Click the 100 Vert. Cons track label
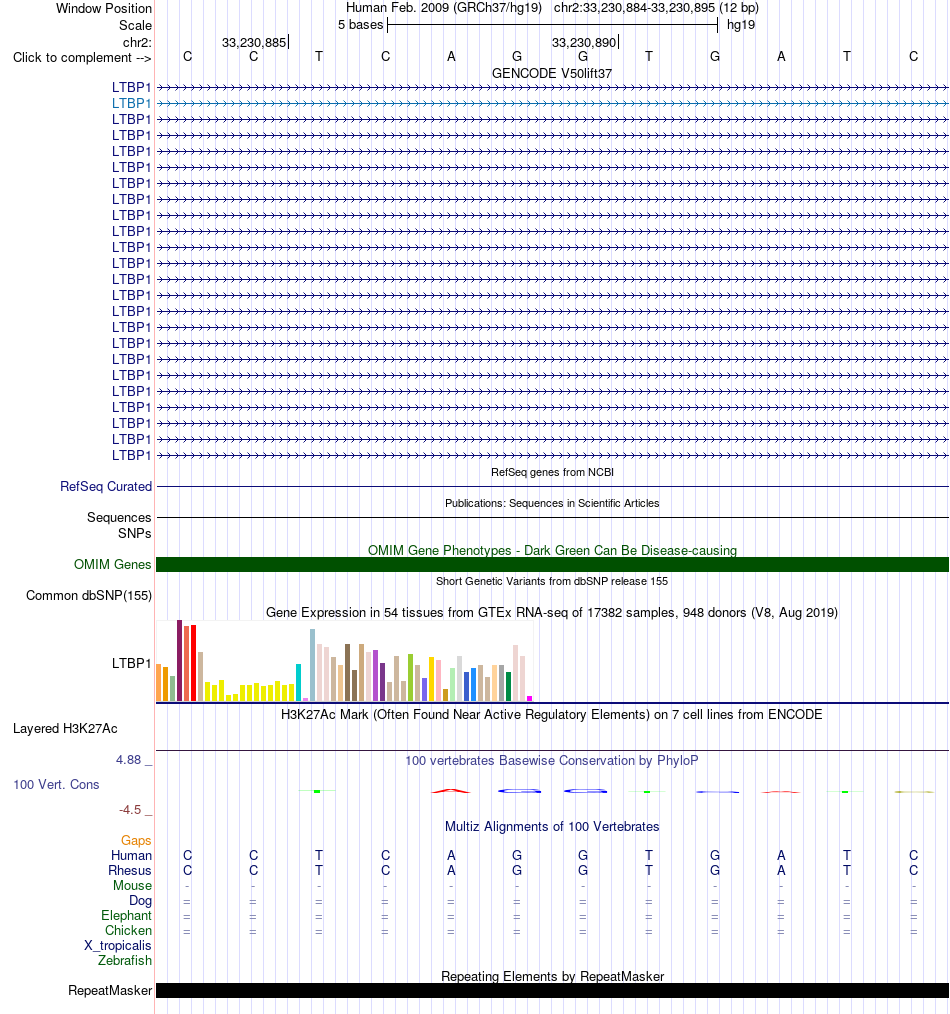 (x=56, y=784)
